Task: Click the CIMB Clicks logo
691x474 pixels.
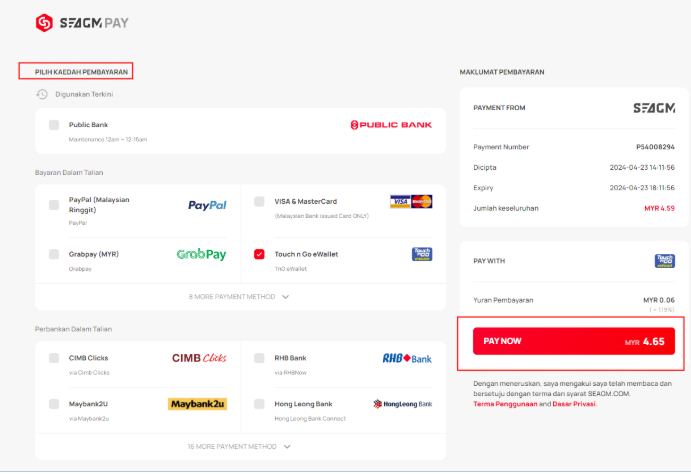Action: (199, 358)
